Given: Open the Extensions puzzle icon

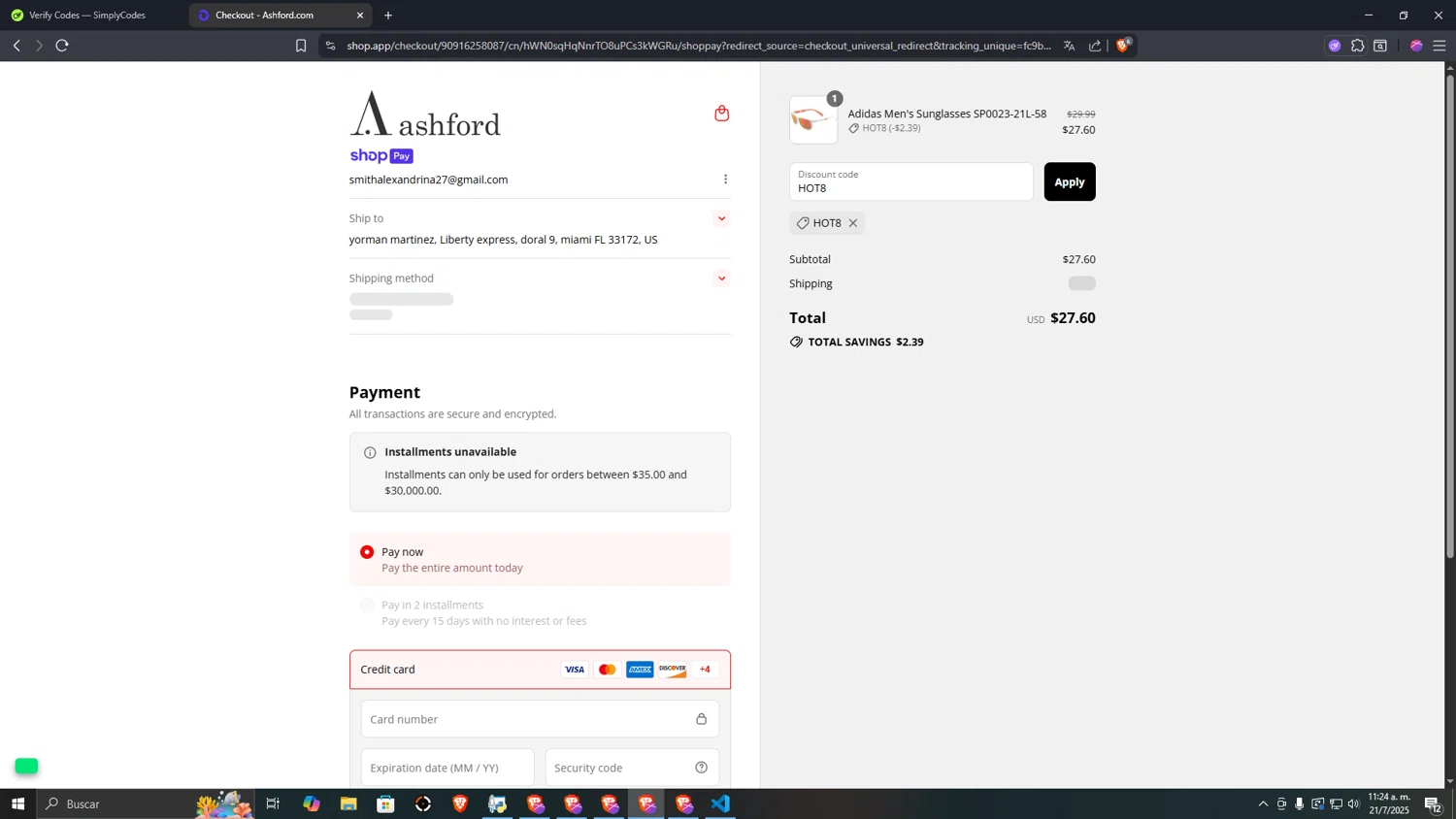Looking at the screenshot, I should pos(1358,46).
